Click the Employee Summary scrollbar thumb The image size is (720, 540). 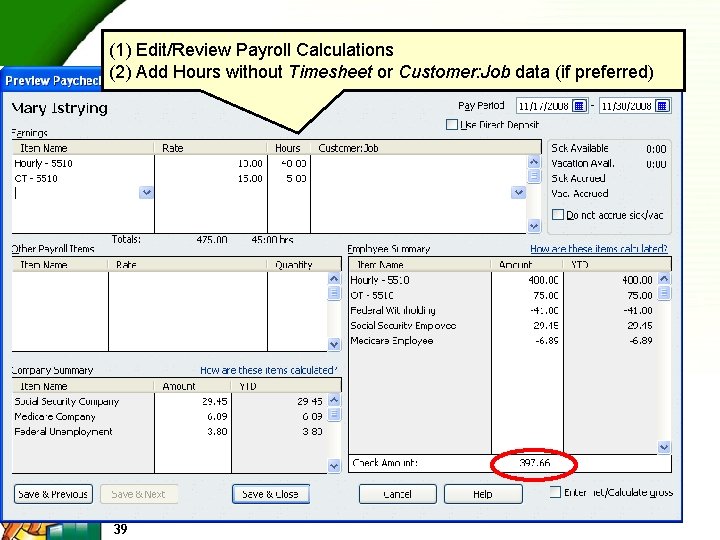click(x=664, y=292)
